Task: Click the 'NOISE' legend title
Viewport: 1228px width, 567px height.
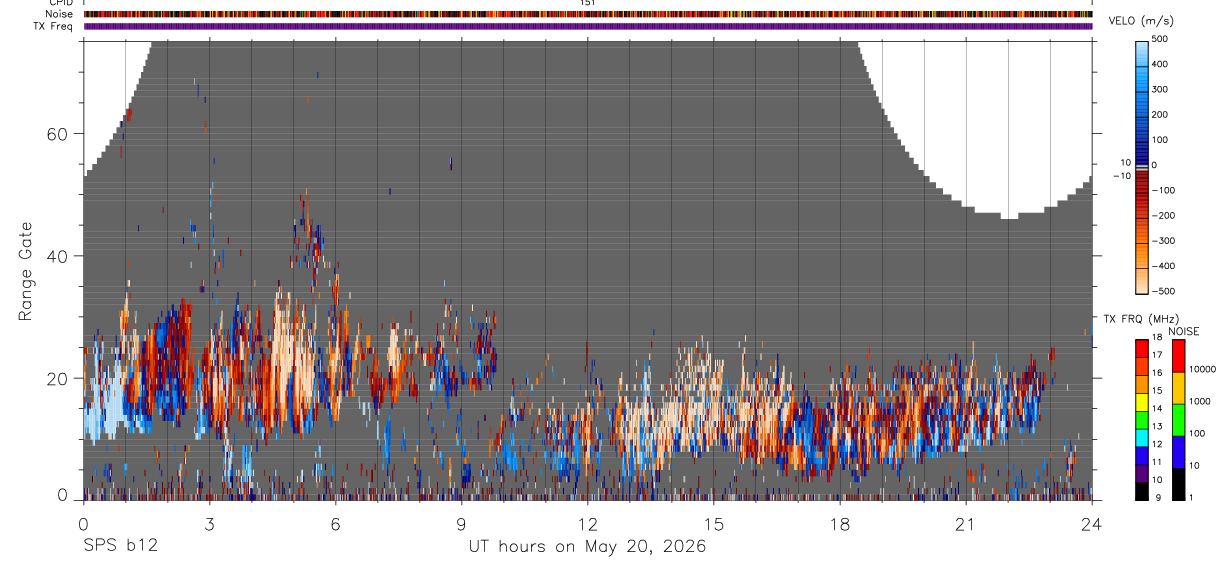Action: 1183,331
